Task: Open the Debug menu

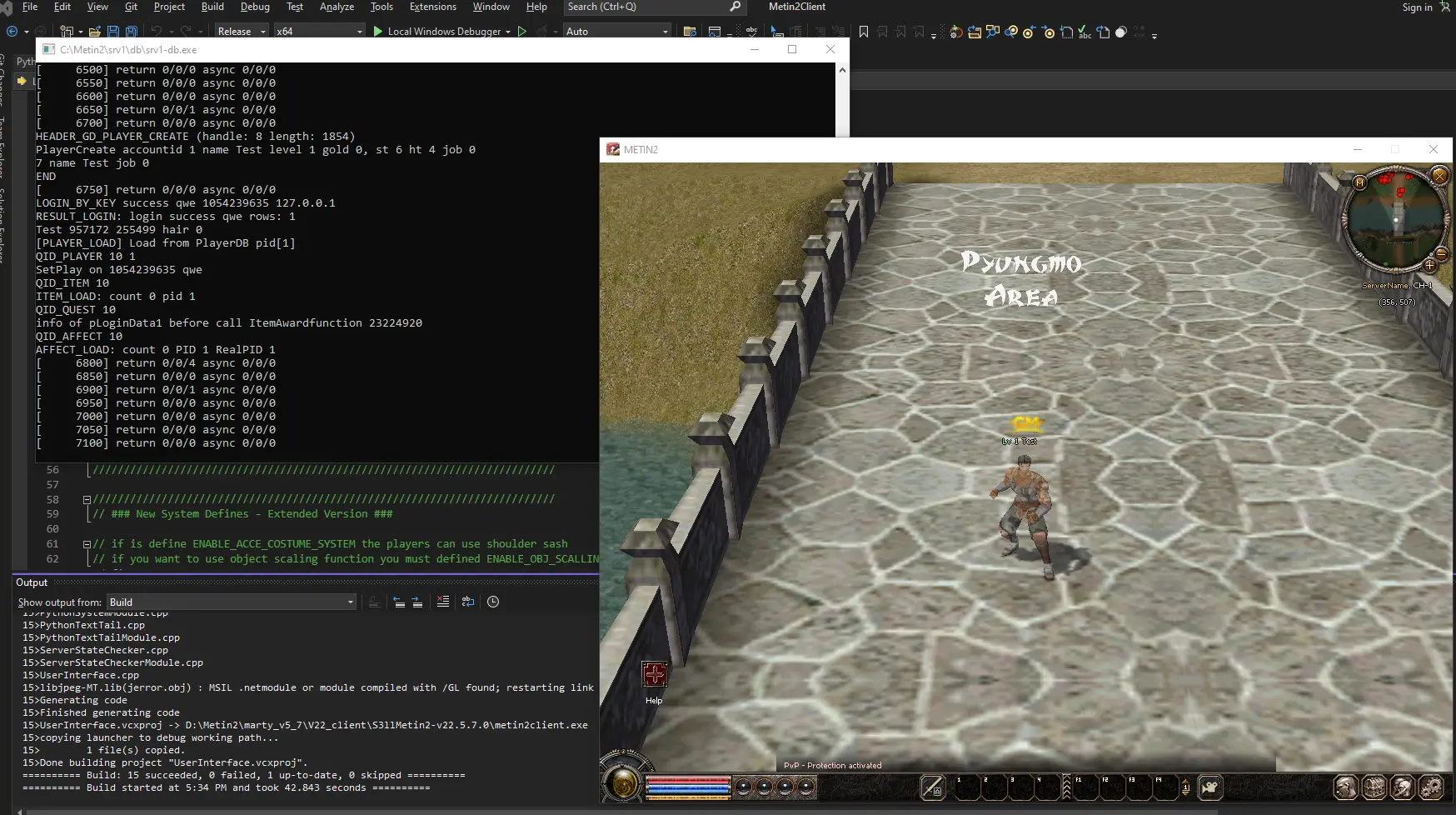Action: point(254,7)
